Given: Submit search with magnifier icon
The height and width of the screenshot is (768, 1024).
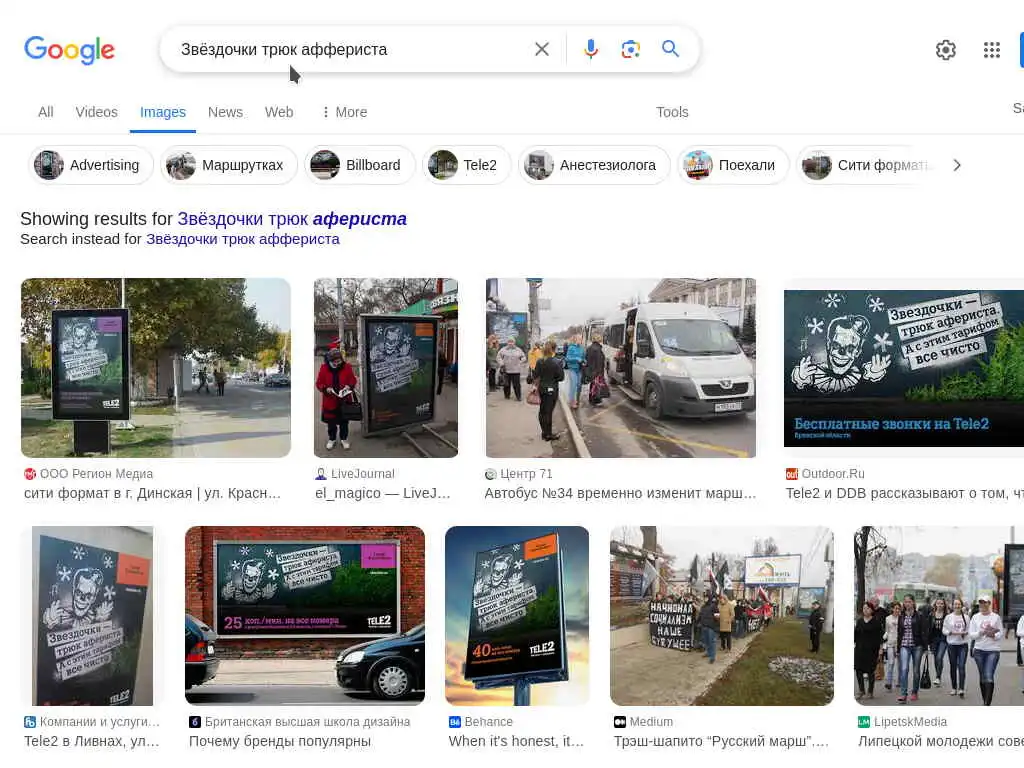Looking at the screenshot, I should tap(670, 49).
